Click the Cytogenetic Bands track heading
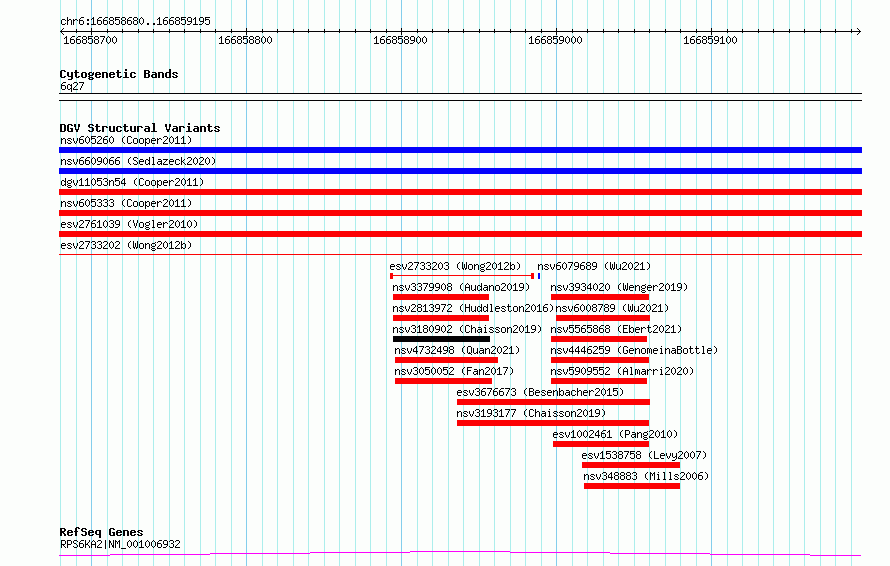The height and width of the screenshot is (566, 890). tap(119, 74)
